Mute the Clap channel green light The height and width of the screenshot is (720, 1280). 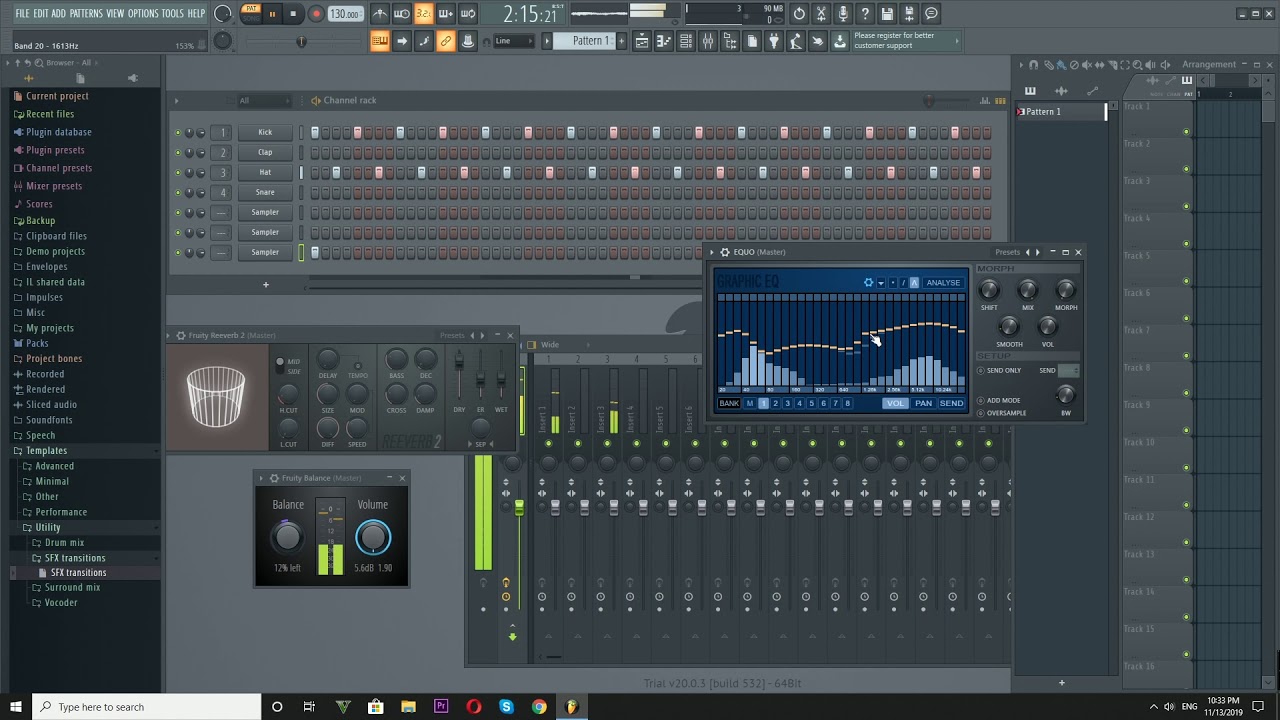[178, 153]
